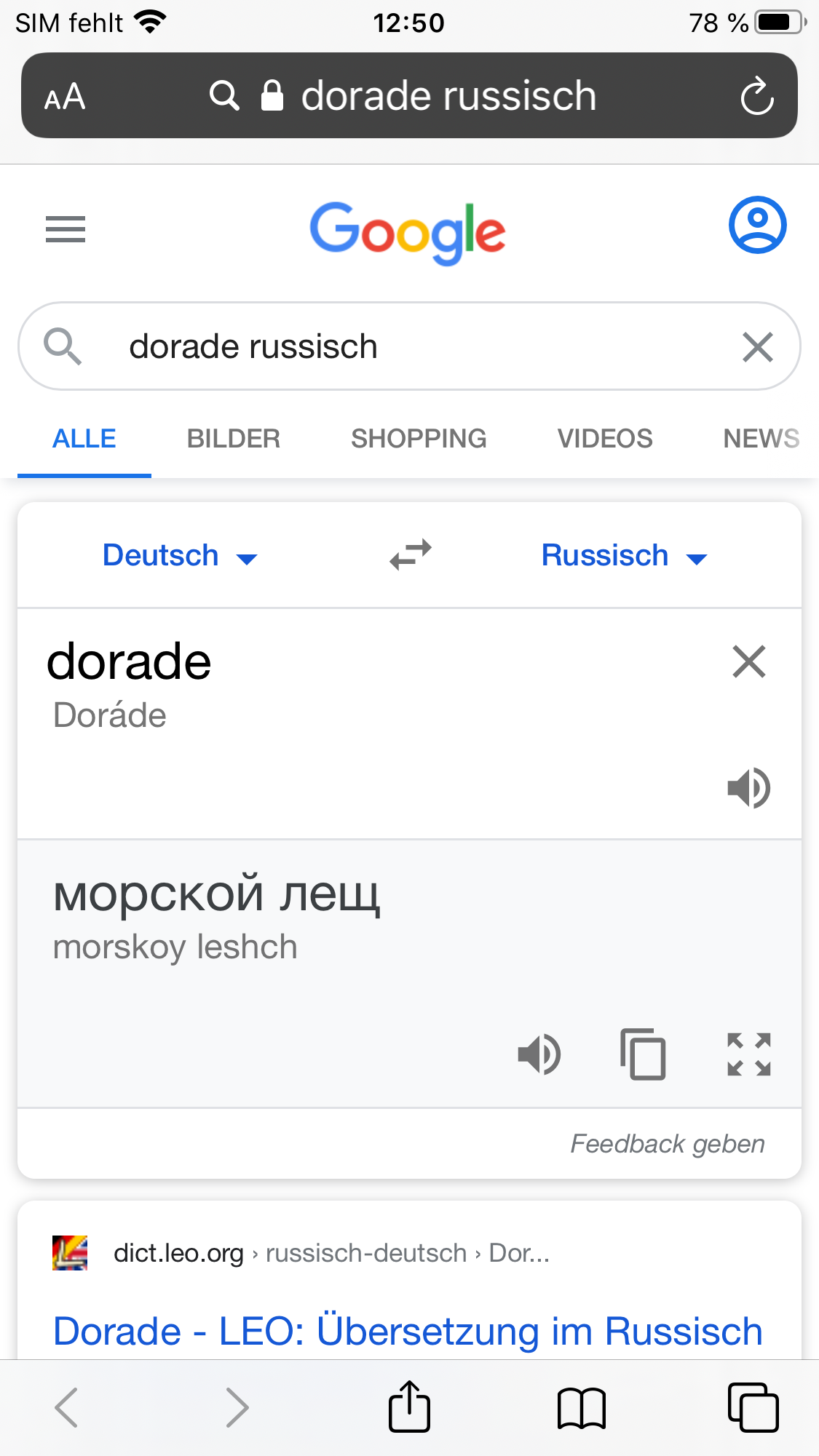Screen dimensions: 819x1456
Task: Expand translation to fullscreen
Action: click(x=748, y=1054)
